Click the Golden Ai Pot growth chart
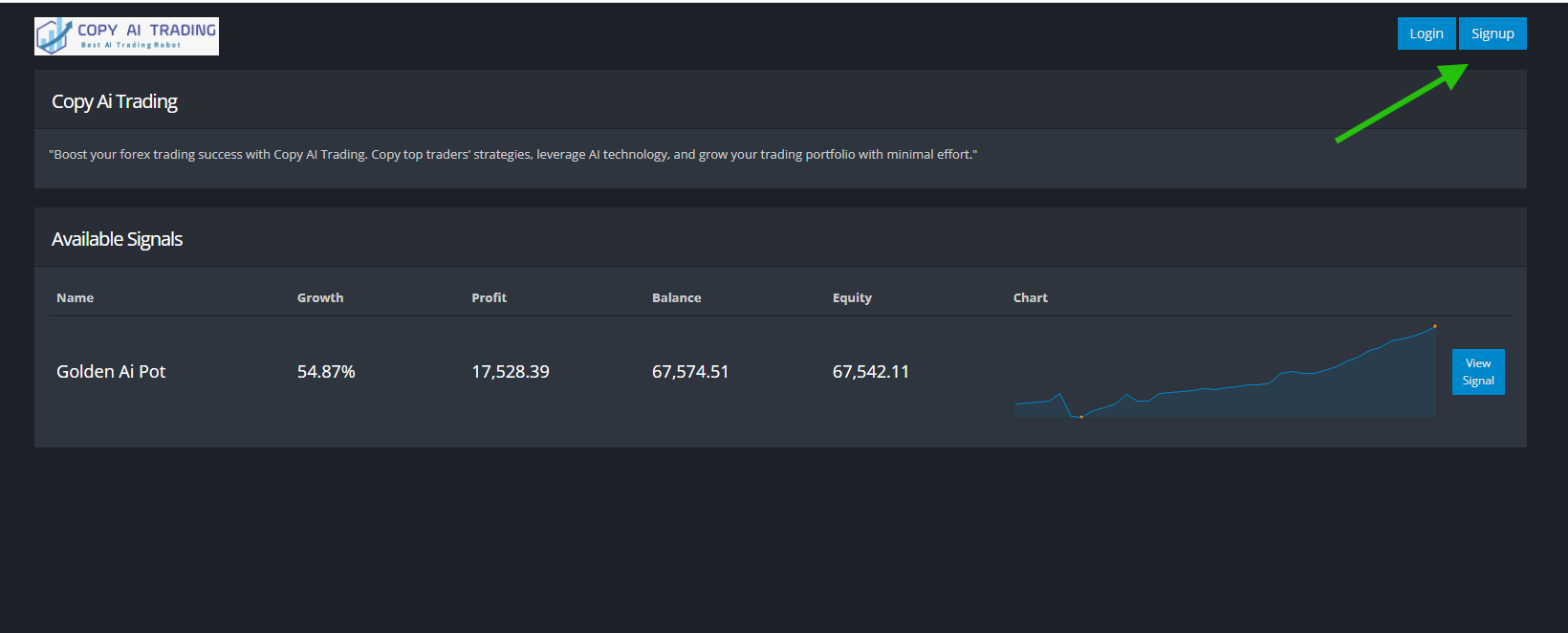The image size is (1568, 633). point(1225,382)
